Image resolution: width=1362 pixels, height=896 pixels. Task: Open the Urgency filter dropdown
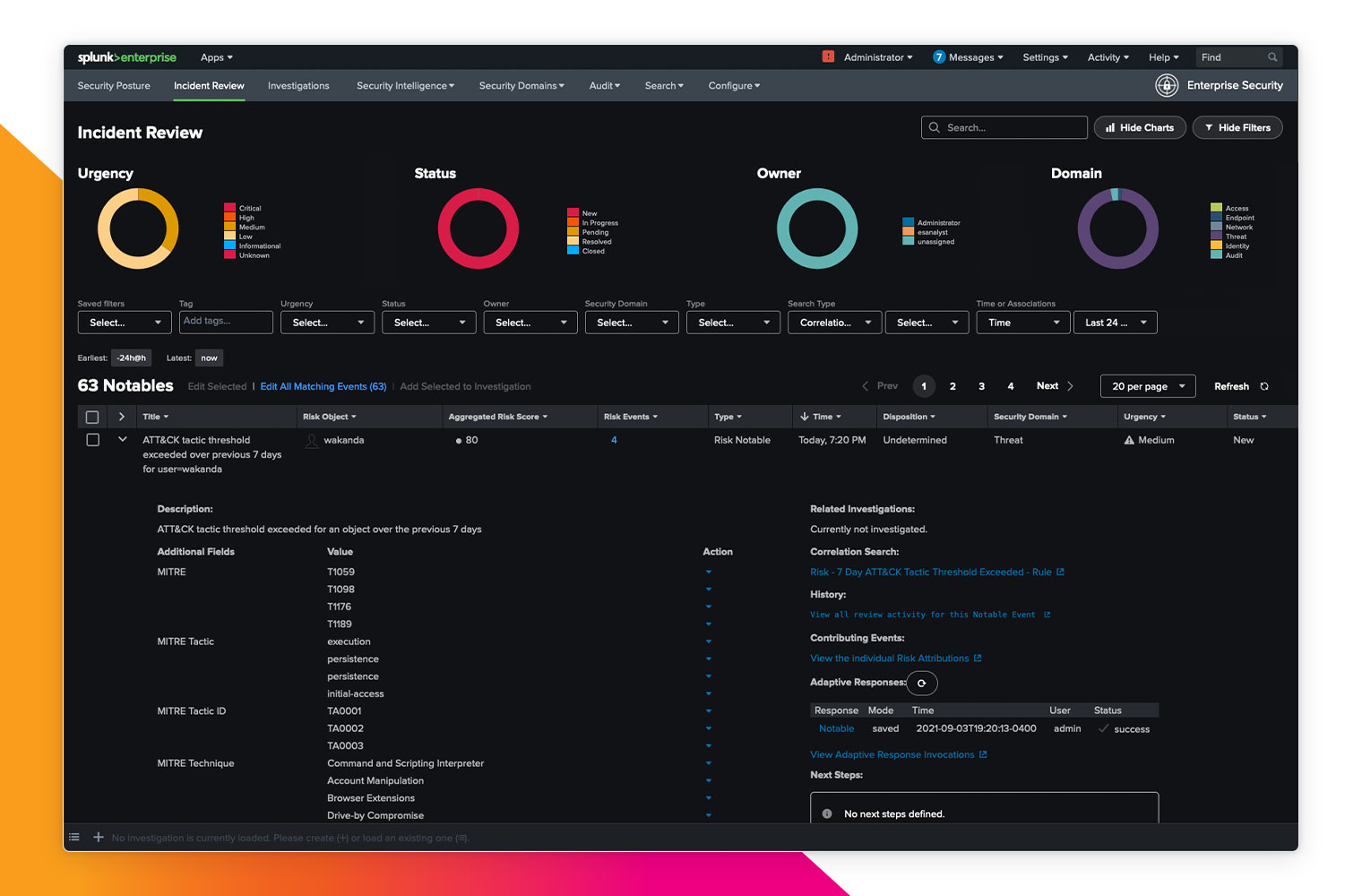327,323
